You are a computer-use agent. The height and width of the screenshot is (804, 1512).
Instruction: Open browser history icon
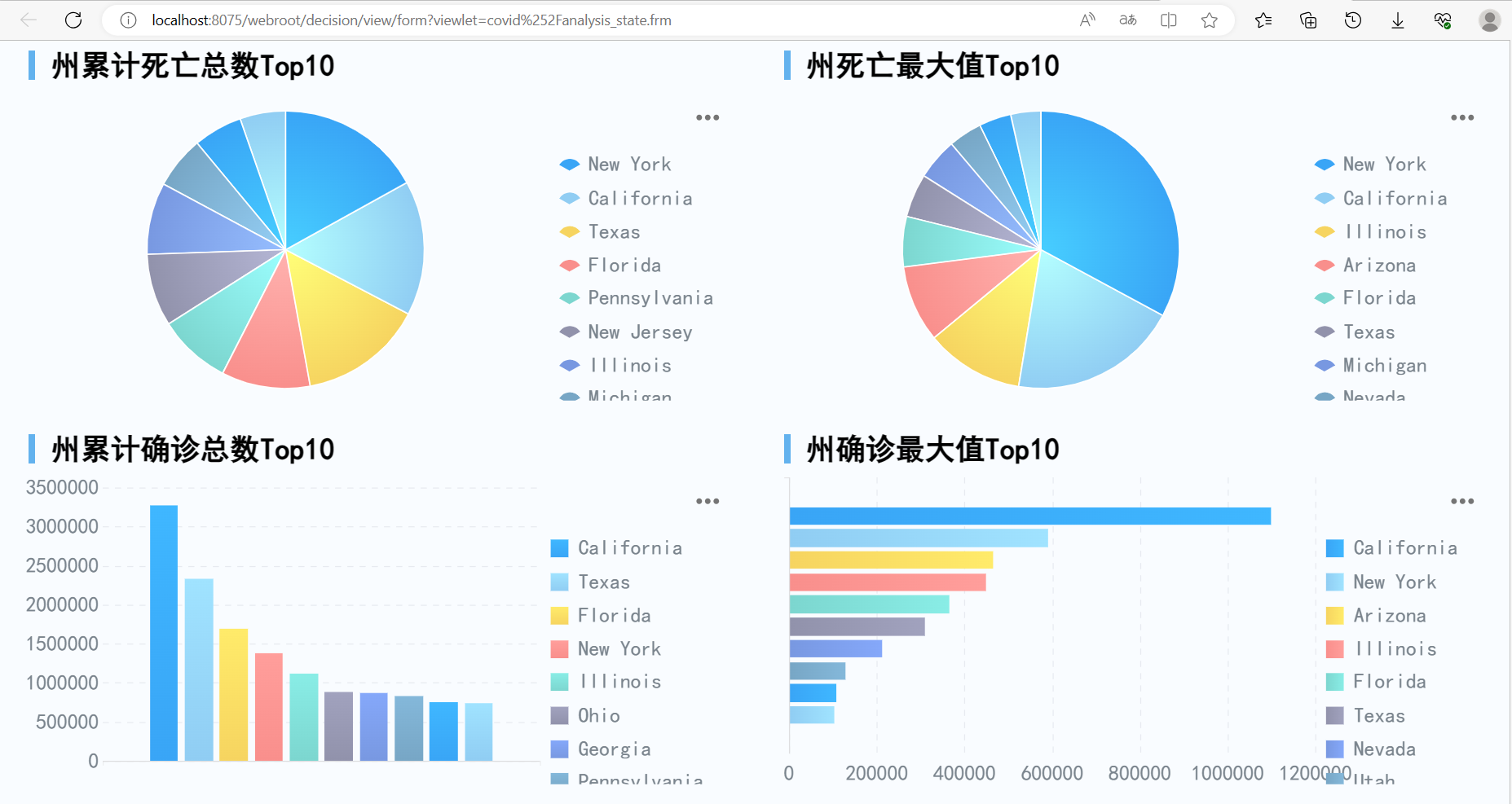coord(1353,20)
